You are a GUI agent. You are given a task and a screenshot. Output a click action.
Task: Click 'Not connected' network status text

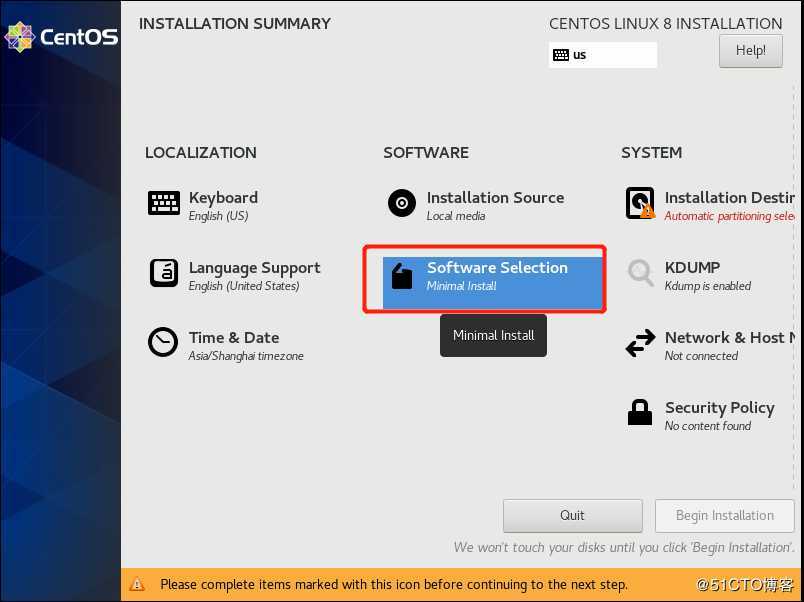click(x=701, y=355)
